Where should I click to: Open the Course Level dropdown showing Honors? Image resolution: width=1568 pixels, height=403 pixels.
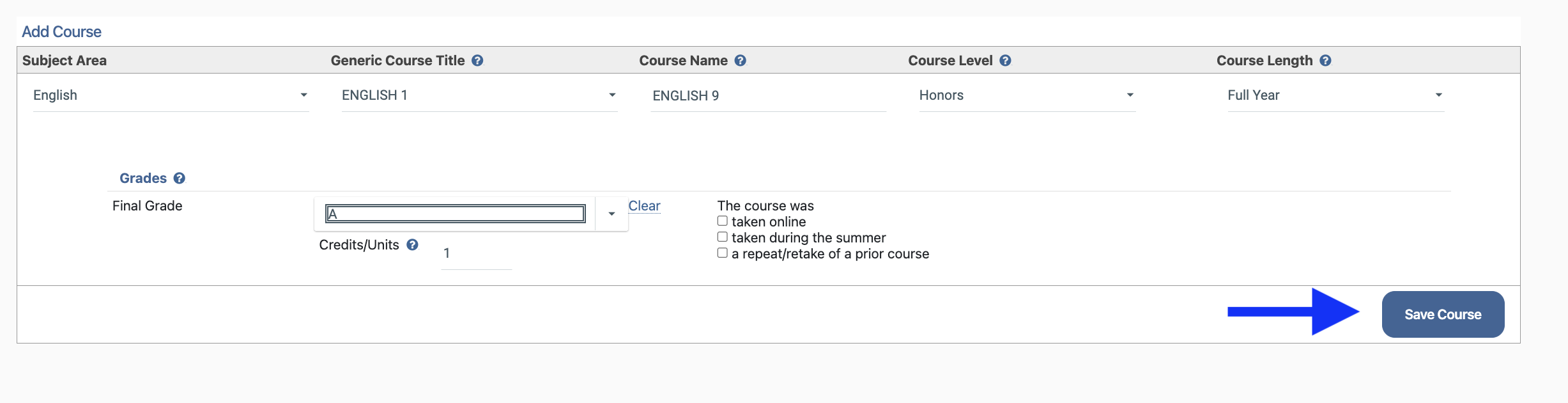coord(1027,95)
